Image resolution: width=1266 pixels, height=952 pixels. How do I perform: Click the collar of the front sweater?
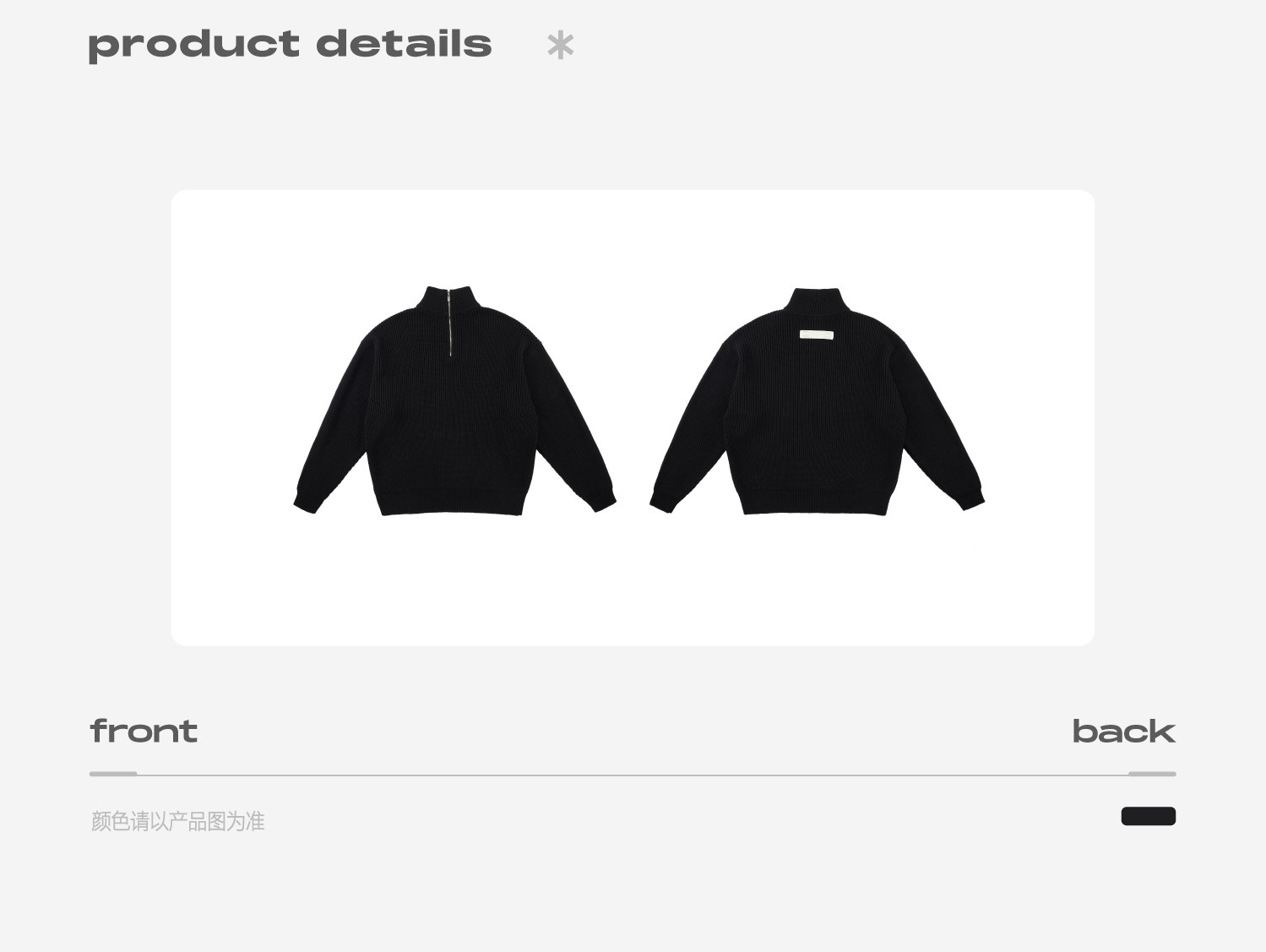(x=448, y=298)
